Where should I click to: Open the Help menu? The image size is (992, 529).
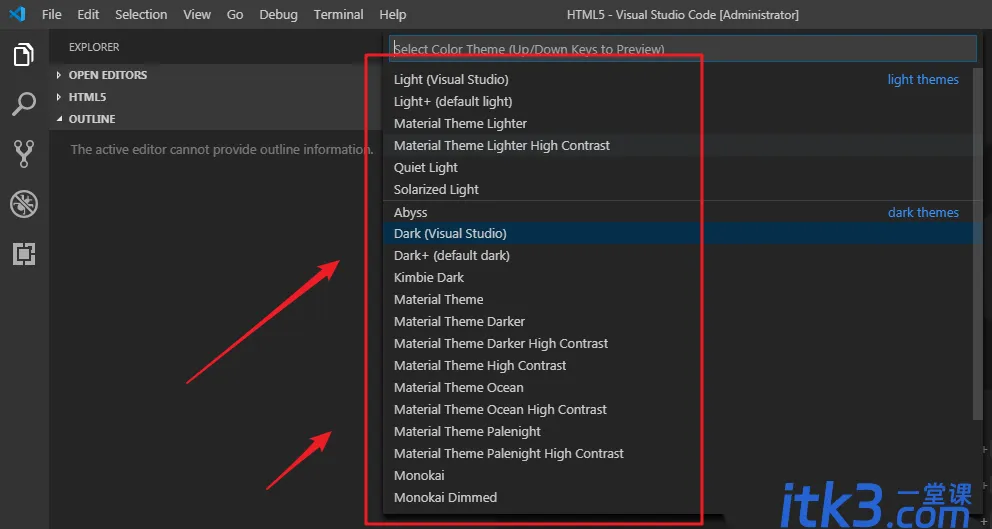tap(393, 14)
